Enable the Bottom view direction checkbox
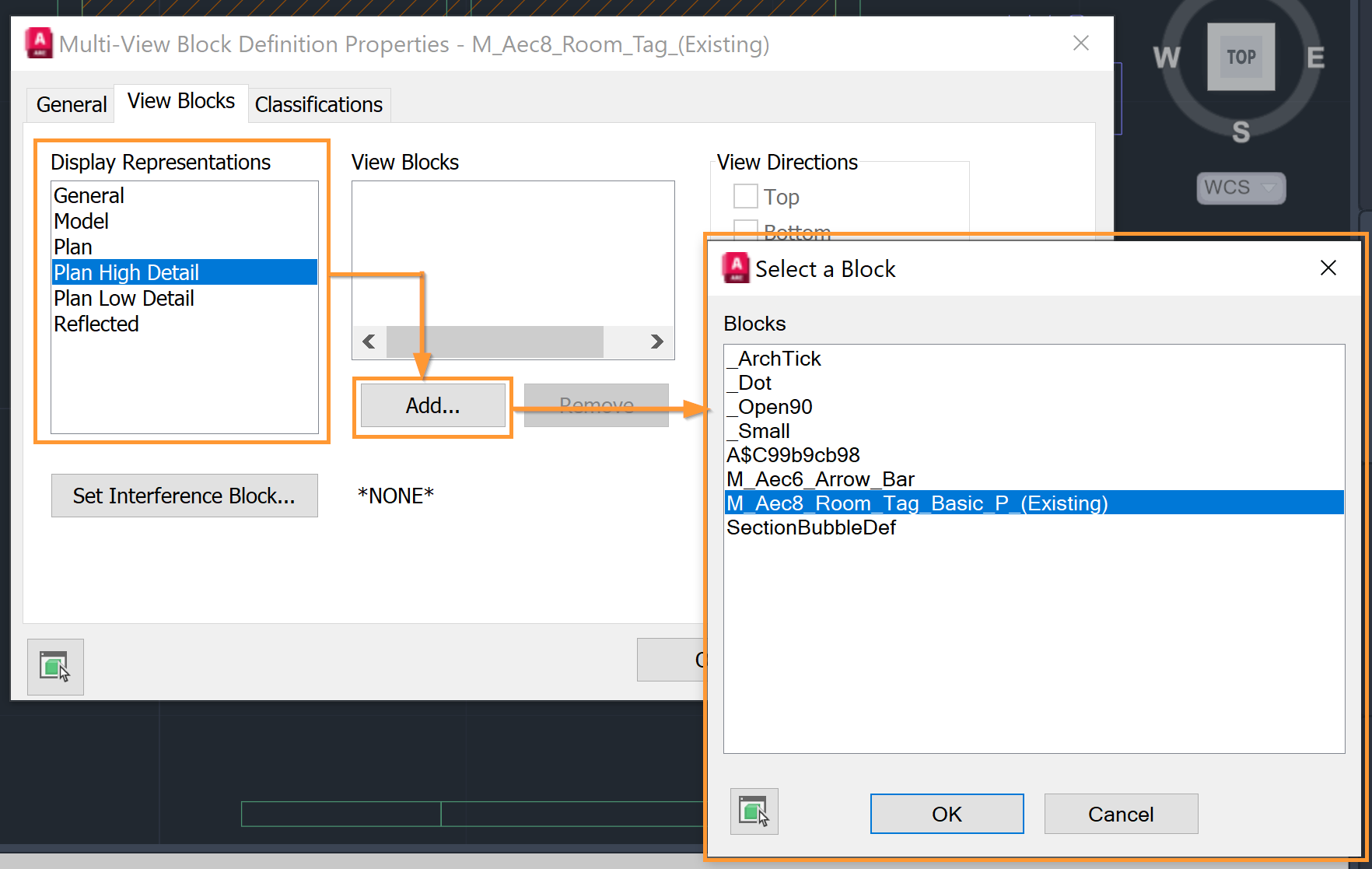 click(x=744, y=230)
